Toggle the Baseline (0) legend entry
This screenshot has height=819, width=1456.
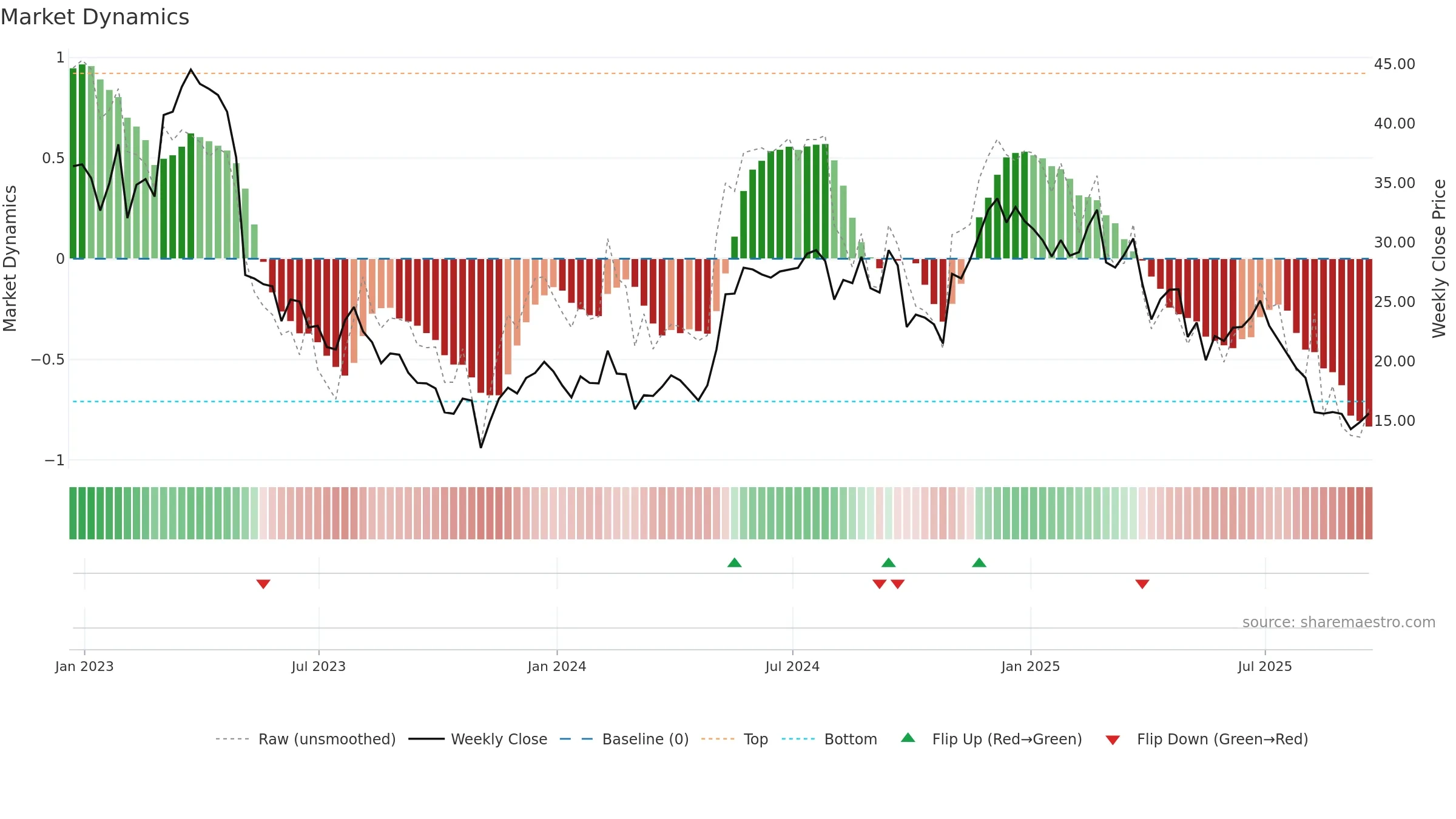(x=624, y=739)
